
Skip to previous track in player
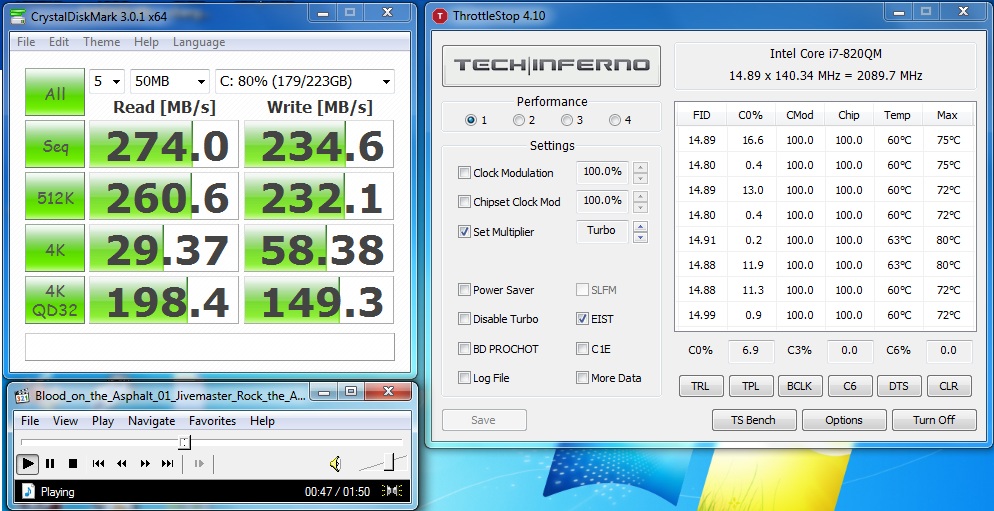click(98, 463)
